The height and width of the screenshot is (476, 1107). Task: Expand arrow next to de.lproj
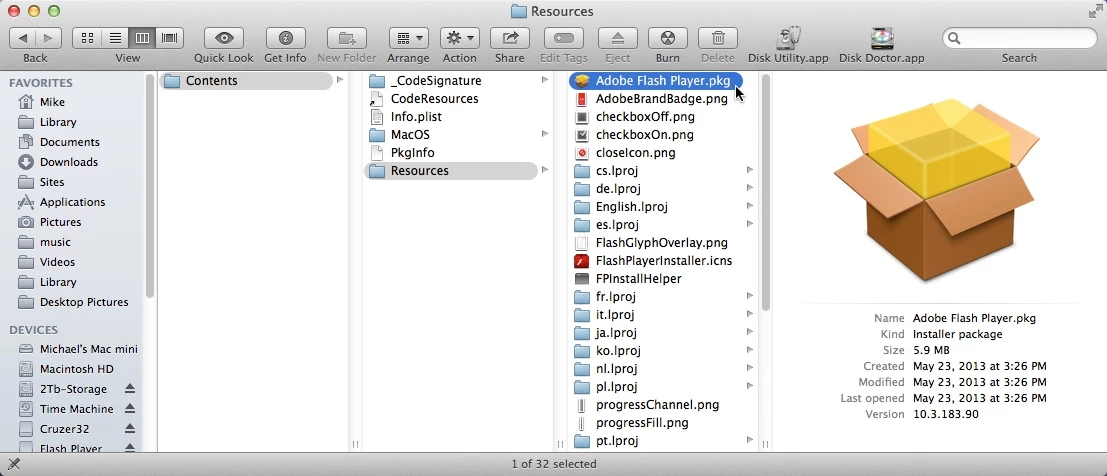(750, 189)
